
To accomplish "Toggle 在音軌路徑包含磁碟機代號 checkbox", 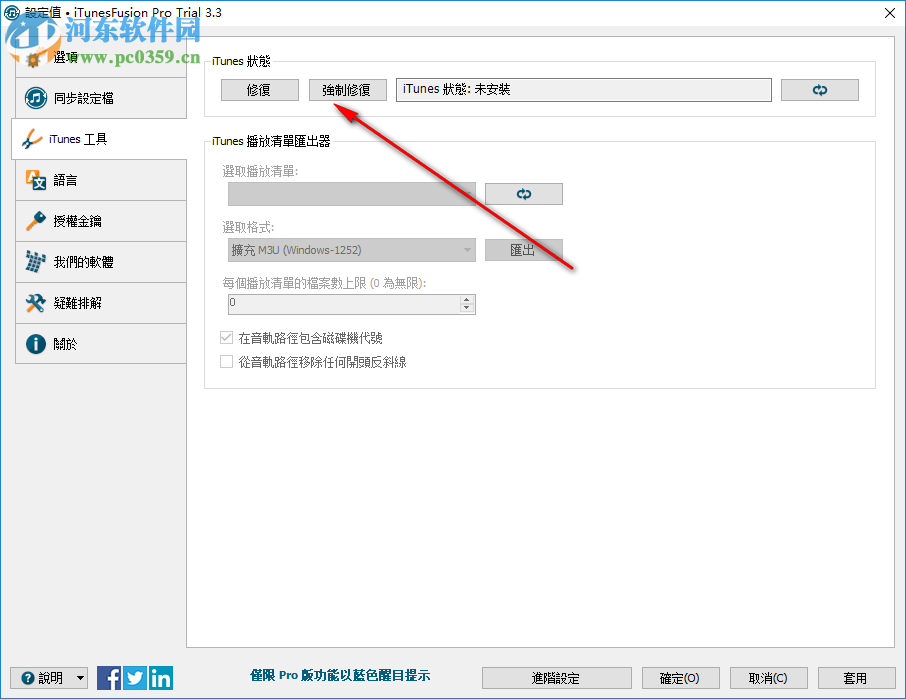I will tap(226, 337).
